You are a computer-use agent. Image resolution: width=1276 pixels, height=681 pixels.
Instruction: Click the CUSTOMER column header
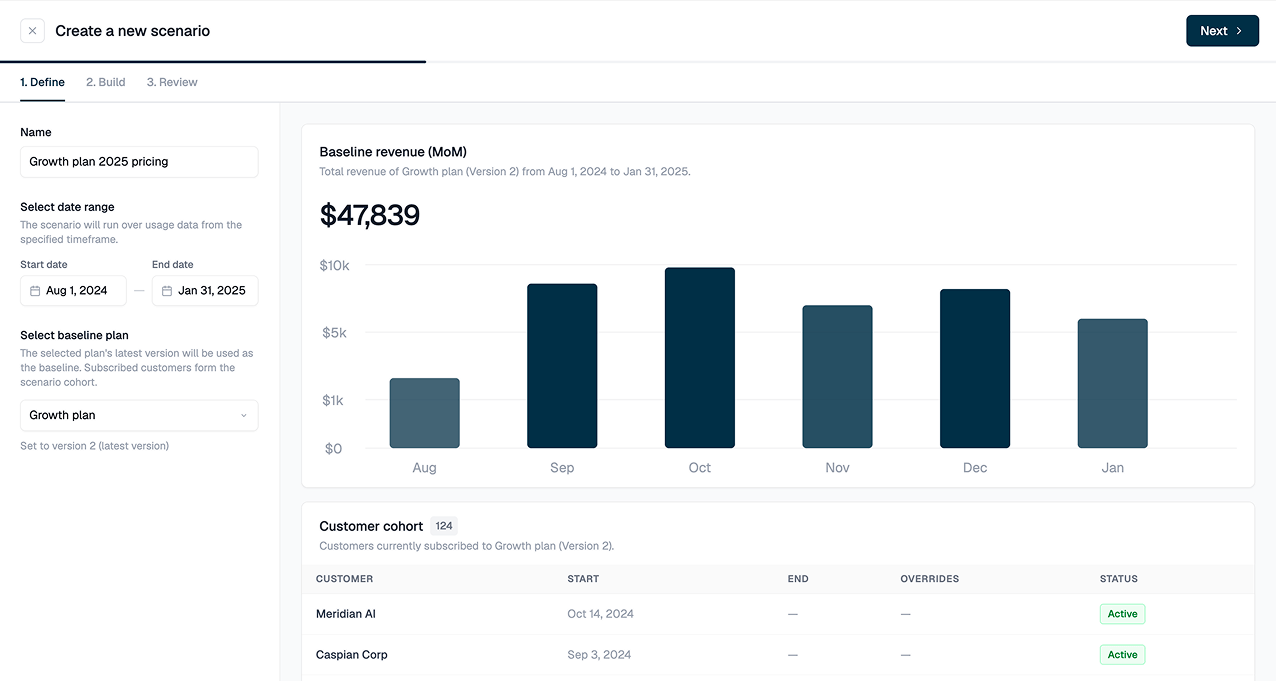345,579
